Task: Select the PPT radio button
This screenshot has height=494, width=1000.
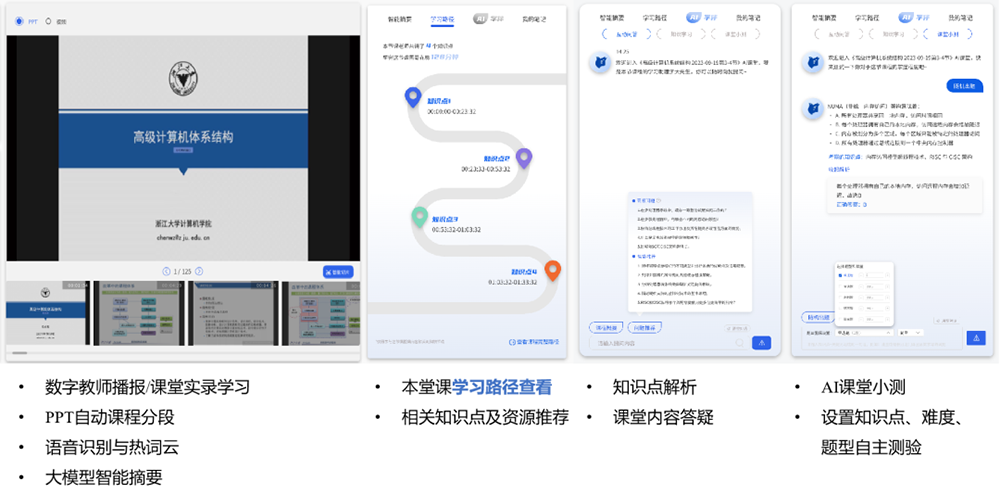Action: (x=20, y=19)
